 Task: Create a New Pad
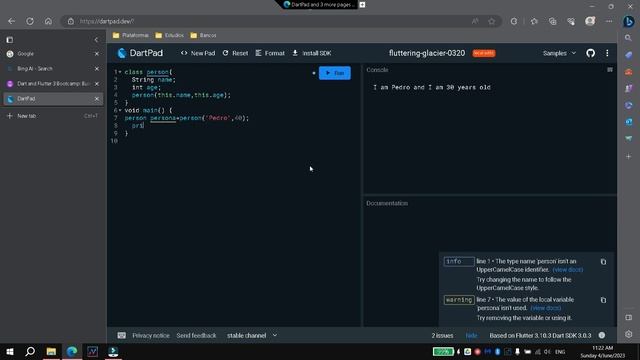(198, 53)
